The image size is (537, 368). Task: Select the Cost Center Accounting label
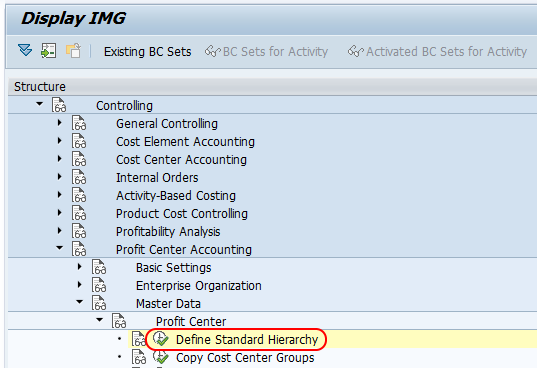[181, 160]
